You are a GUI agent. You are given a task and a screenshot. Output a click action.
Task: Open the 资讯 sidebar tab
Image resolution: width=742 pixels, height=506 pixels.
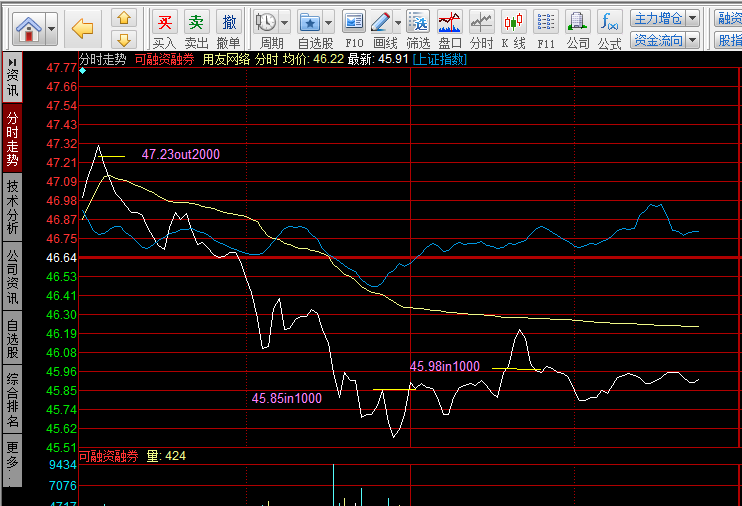(x=12, y=77)
